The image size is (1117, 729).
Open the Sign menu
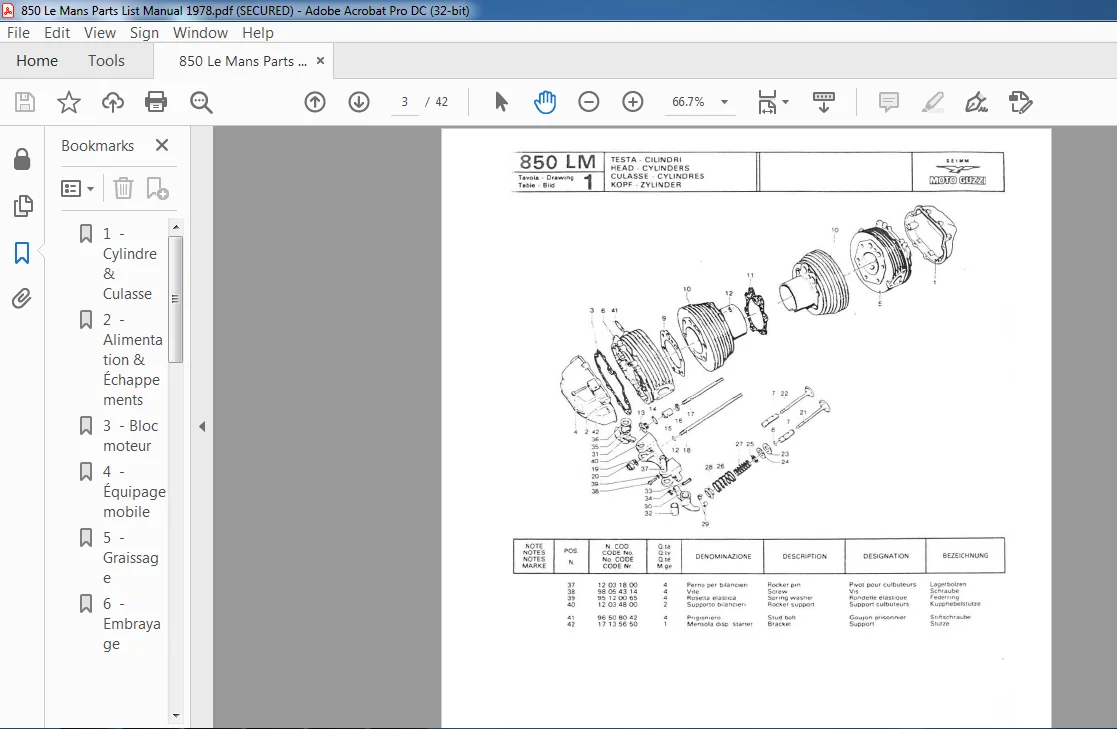click(144, 33)
